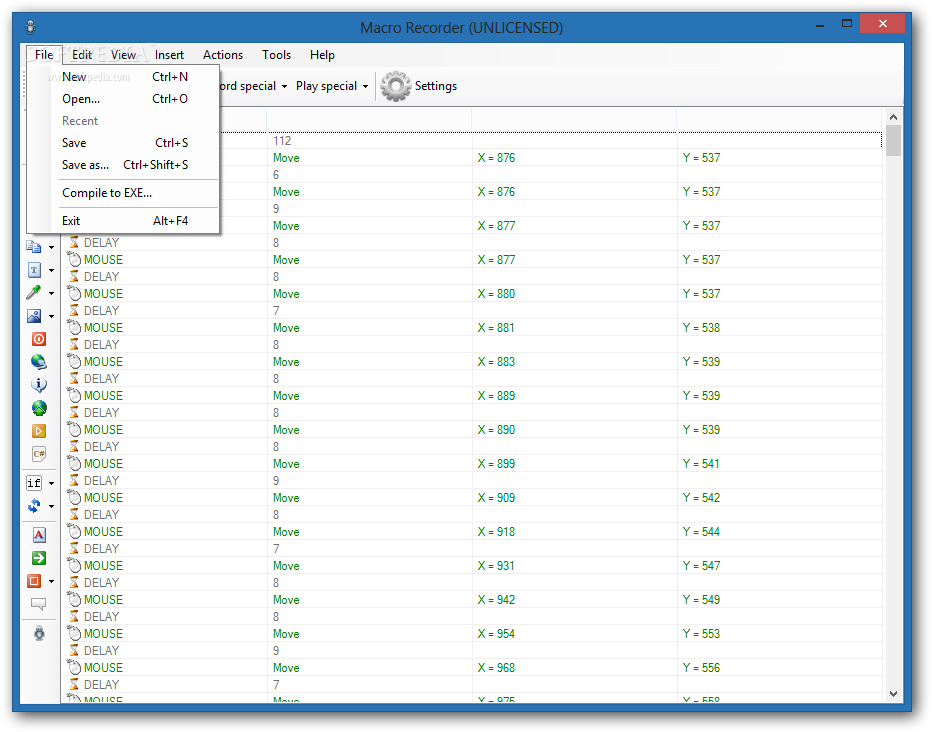
Task: Click the picture image icon in the left toolbar
Action: [x=34, y=316]
